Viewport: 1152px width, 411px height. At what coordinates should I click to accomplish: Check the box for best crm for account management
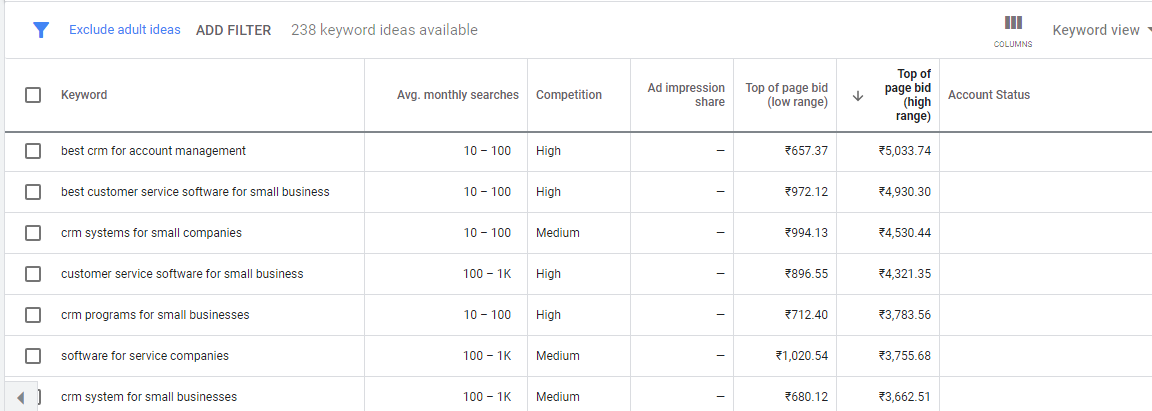tap(33, 151)
